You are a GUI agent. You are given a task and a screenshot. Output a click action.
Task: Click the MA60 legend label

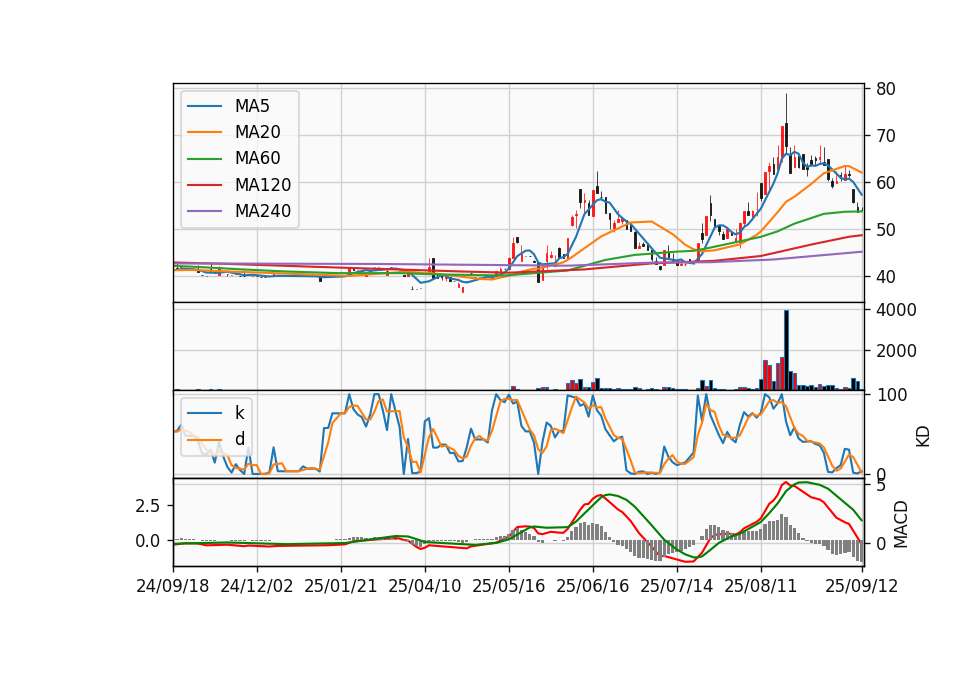[x=257, y=159]
